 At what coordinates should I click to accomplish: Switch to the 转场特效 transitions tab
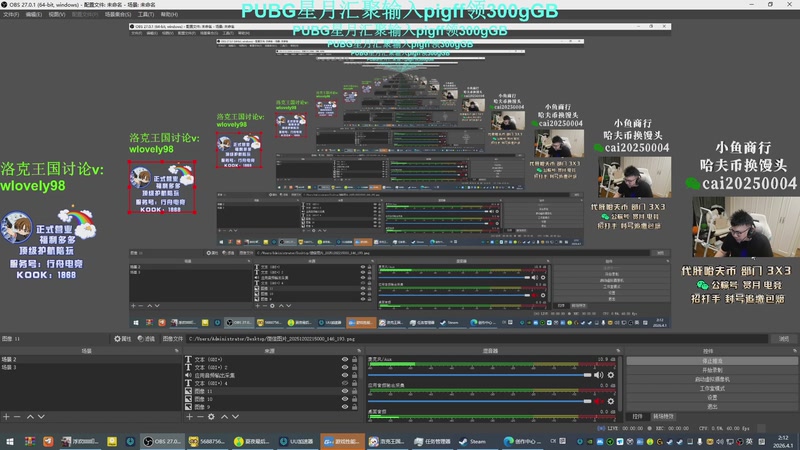coord(663,417)
